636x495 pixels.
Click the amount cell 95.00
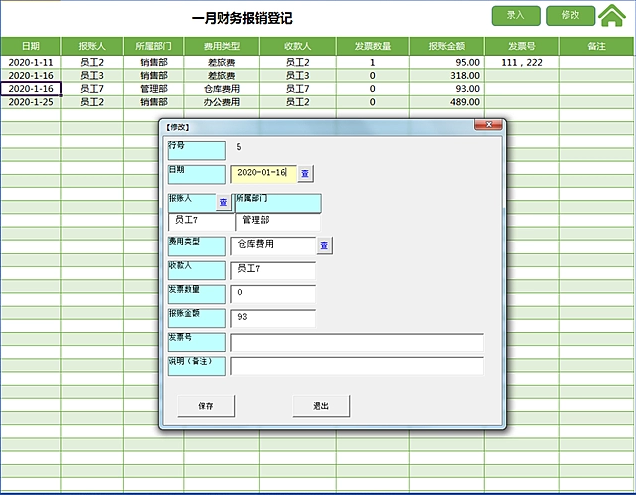pos(447,62)
